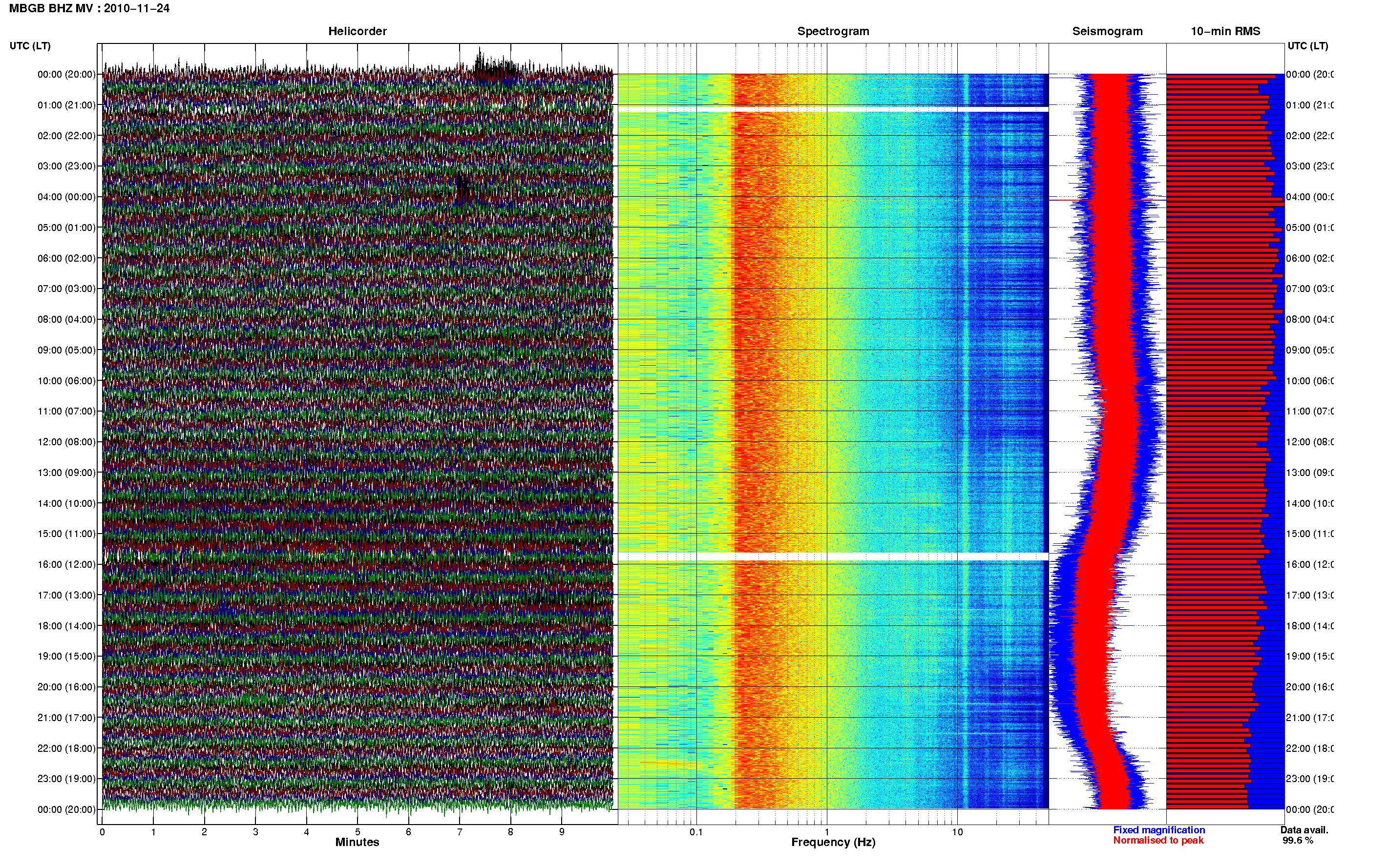Viewport: 1389px width, 868px height.
Task: Click the left '13:00 (09:00)' time label
Action: coord(66,473)
